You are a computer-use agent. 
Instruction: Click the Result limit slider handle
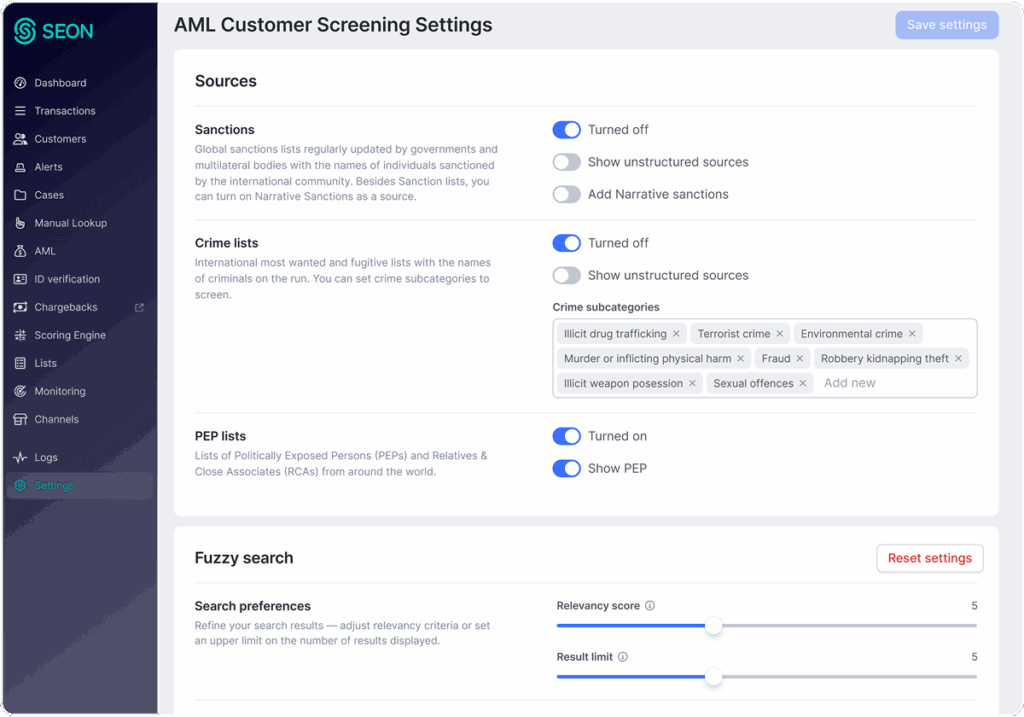tap(714, 677)
